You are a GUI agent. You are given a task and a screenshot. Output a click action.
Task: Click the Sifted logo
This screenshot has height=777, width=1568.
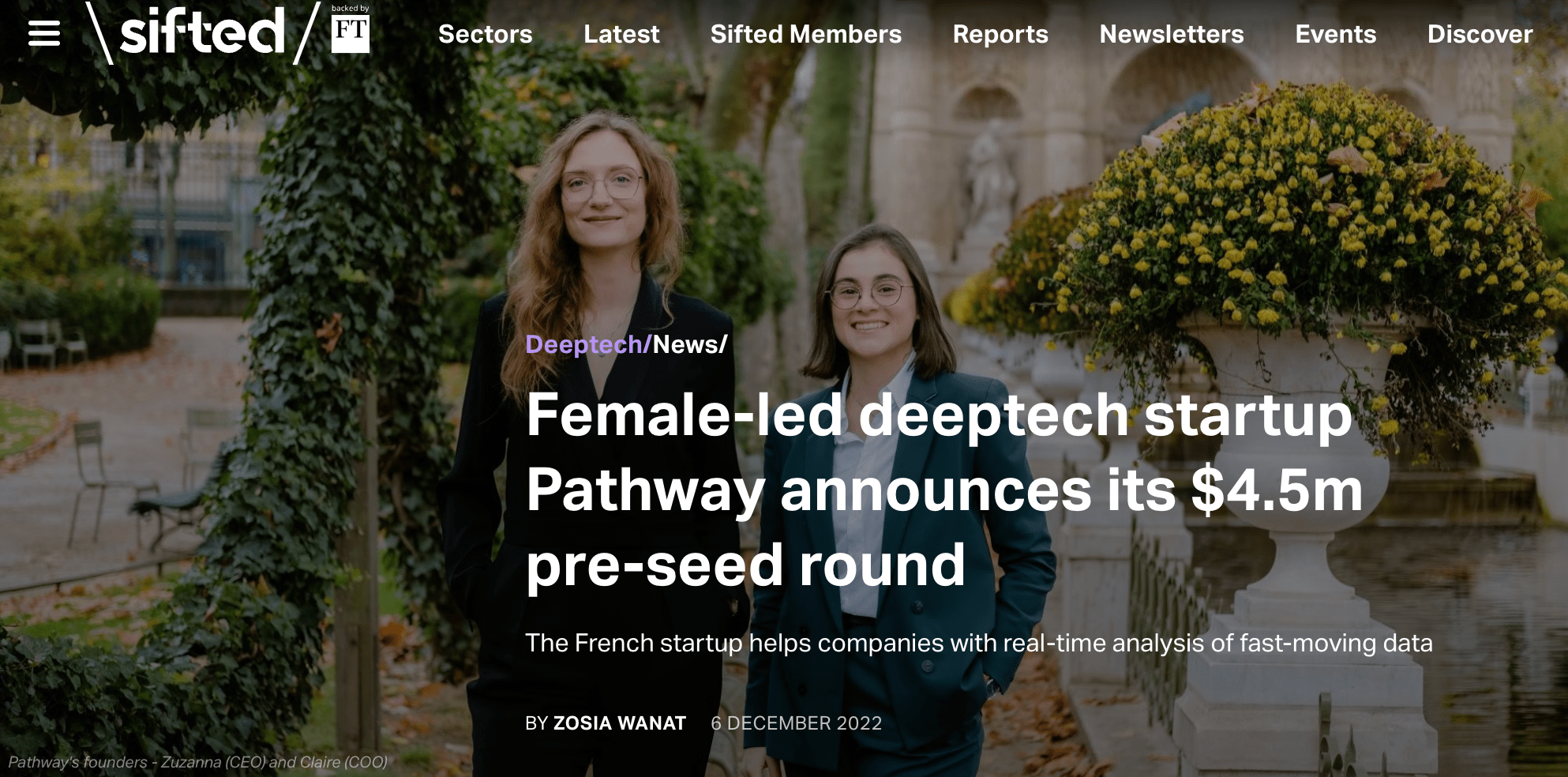[202, 32]
